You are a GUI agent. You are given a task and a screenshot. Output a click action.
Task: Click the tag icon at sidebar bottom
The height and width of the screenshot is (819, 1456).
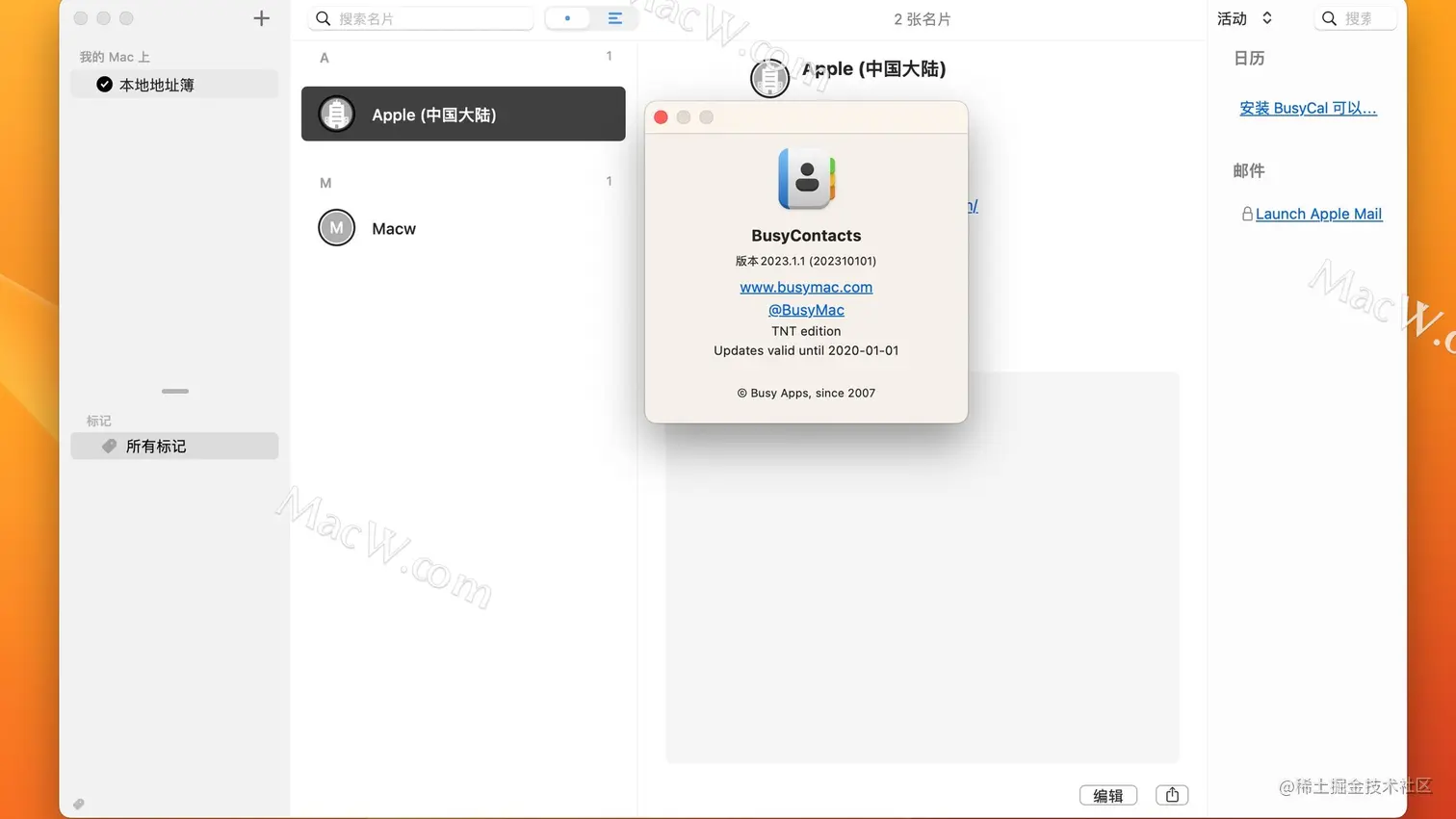click(79, 804)
